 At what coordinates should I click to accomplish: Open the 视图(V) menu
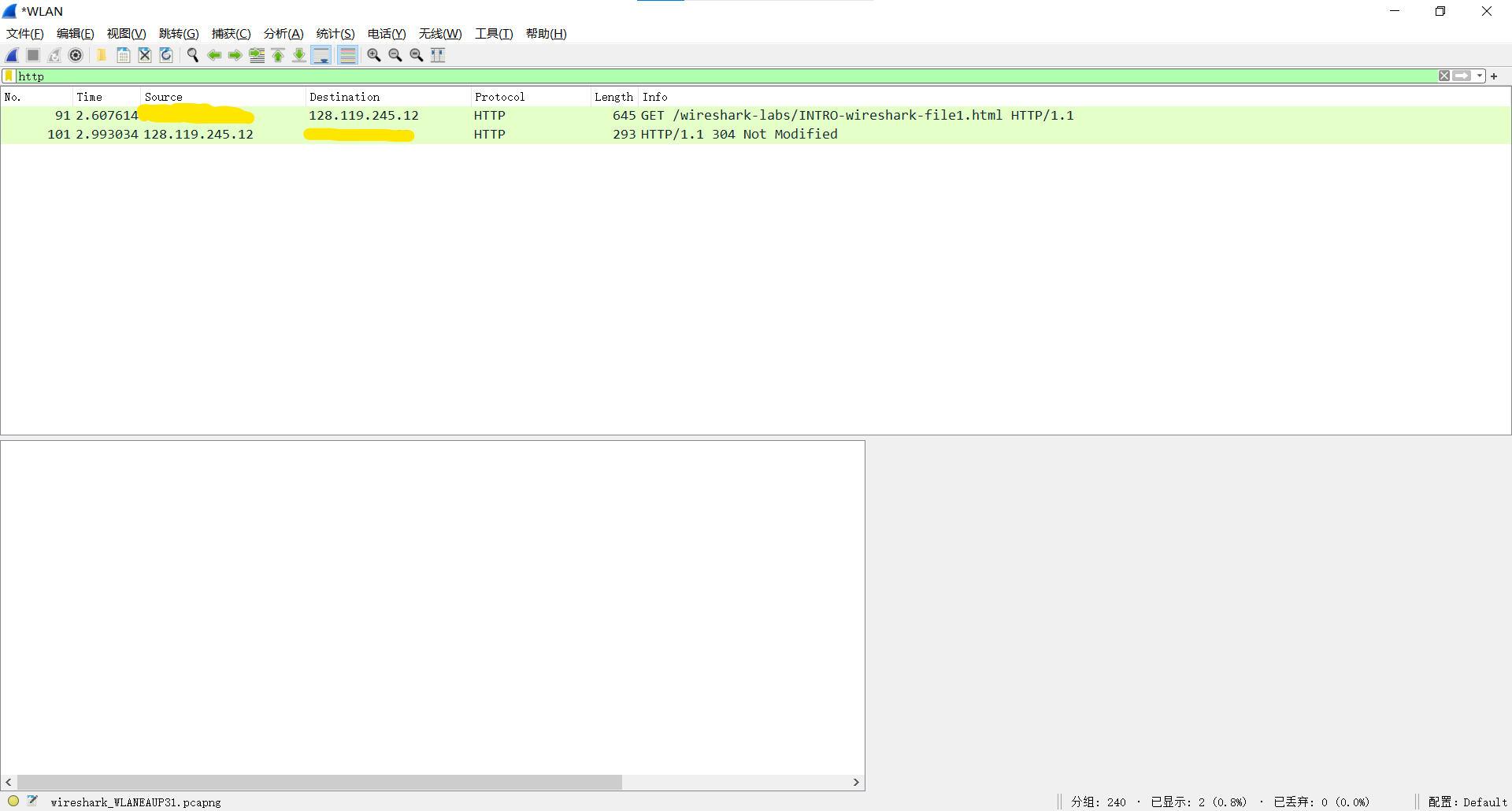(x=127, y=34)
